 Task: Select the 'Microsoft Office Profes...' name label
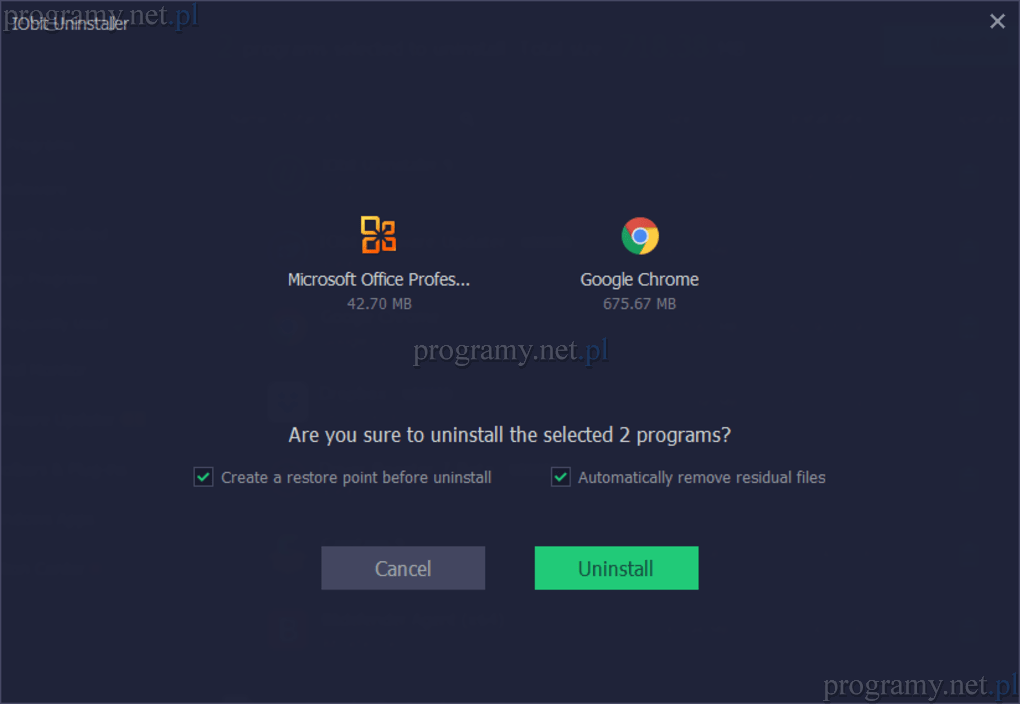(379, 280)
